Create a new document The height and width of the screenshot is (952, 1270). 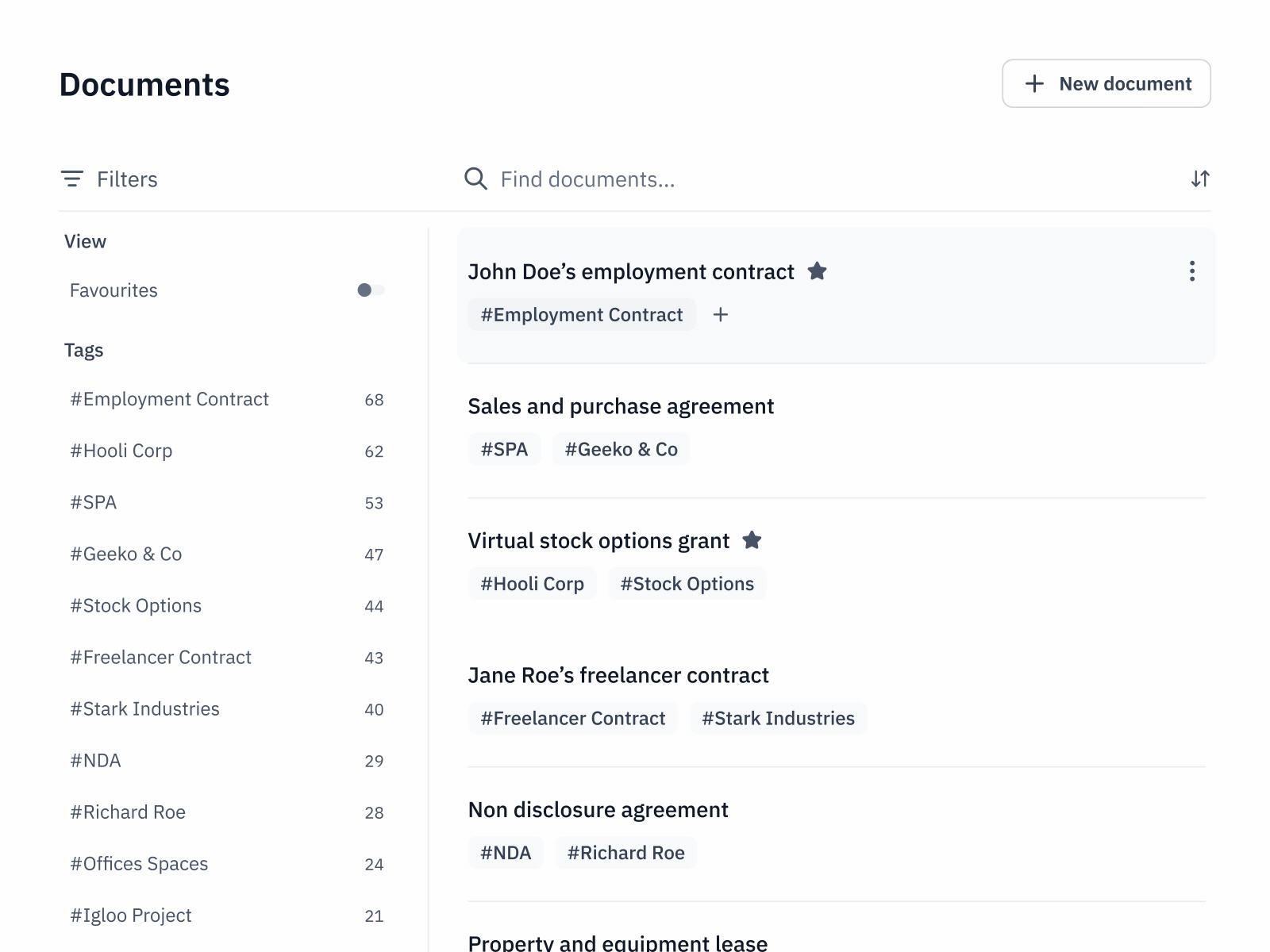(x=1106, y=83)
